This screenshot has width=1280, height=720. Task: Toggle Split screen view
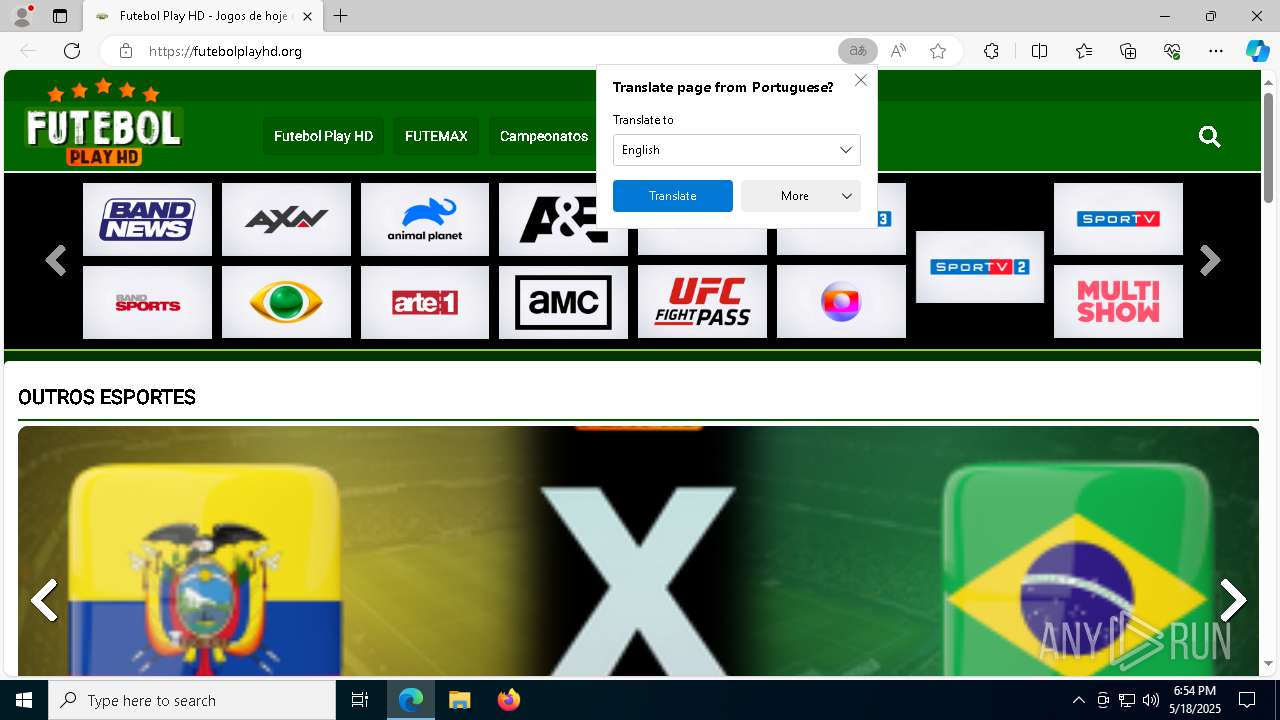coord(1039,51)
